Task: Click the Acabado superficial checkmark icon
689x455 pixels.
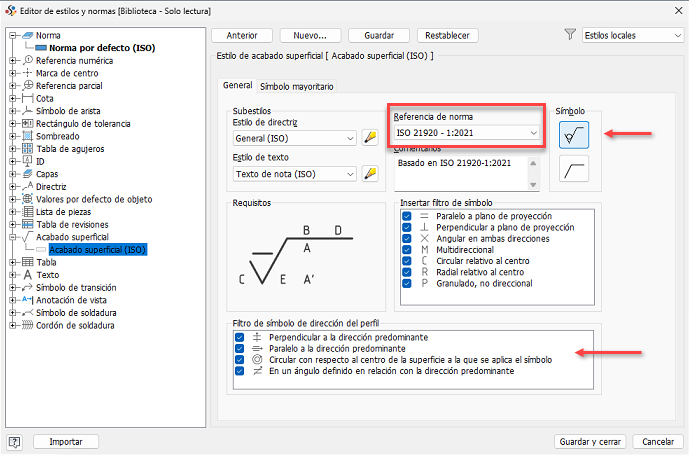Action: (x=28, y=237)
